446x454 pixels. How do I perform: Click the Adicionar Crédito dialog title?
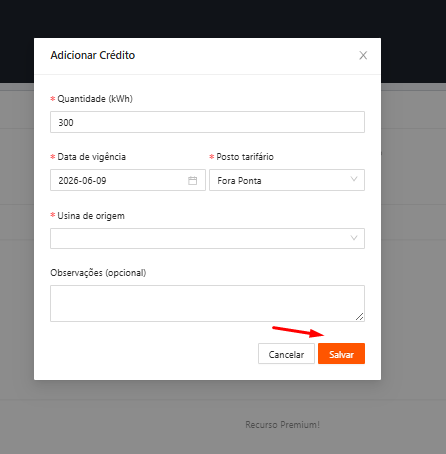click(x=93, y=55)
